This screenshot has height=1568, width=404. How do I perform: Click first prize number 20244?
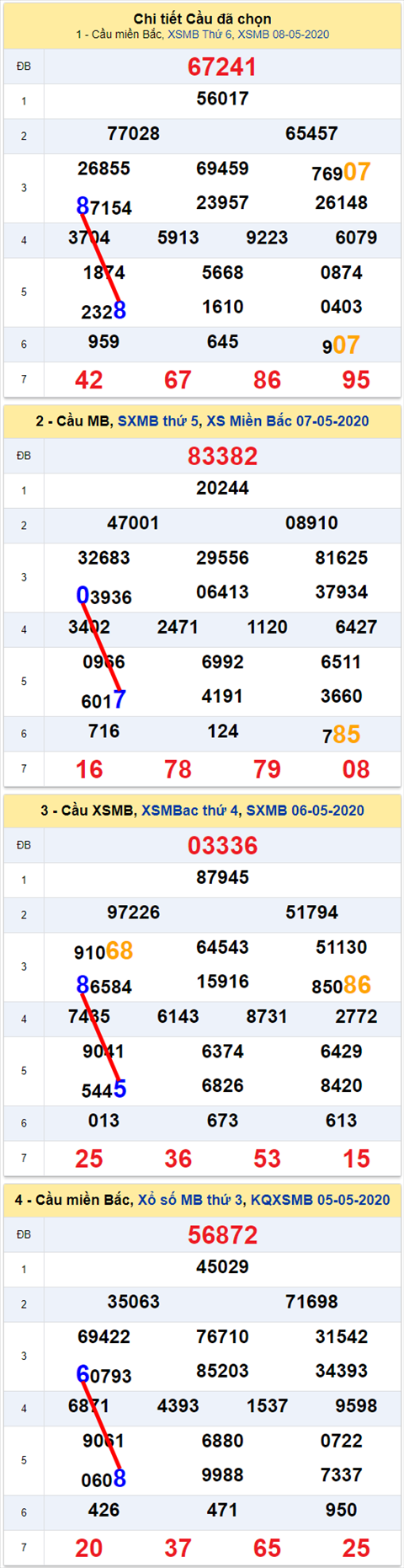click(222, 488)
